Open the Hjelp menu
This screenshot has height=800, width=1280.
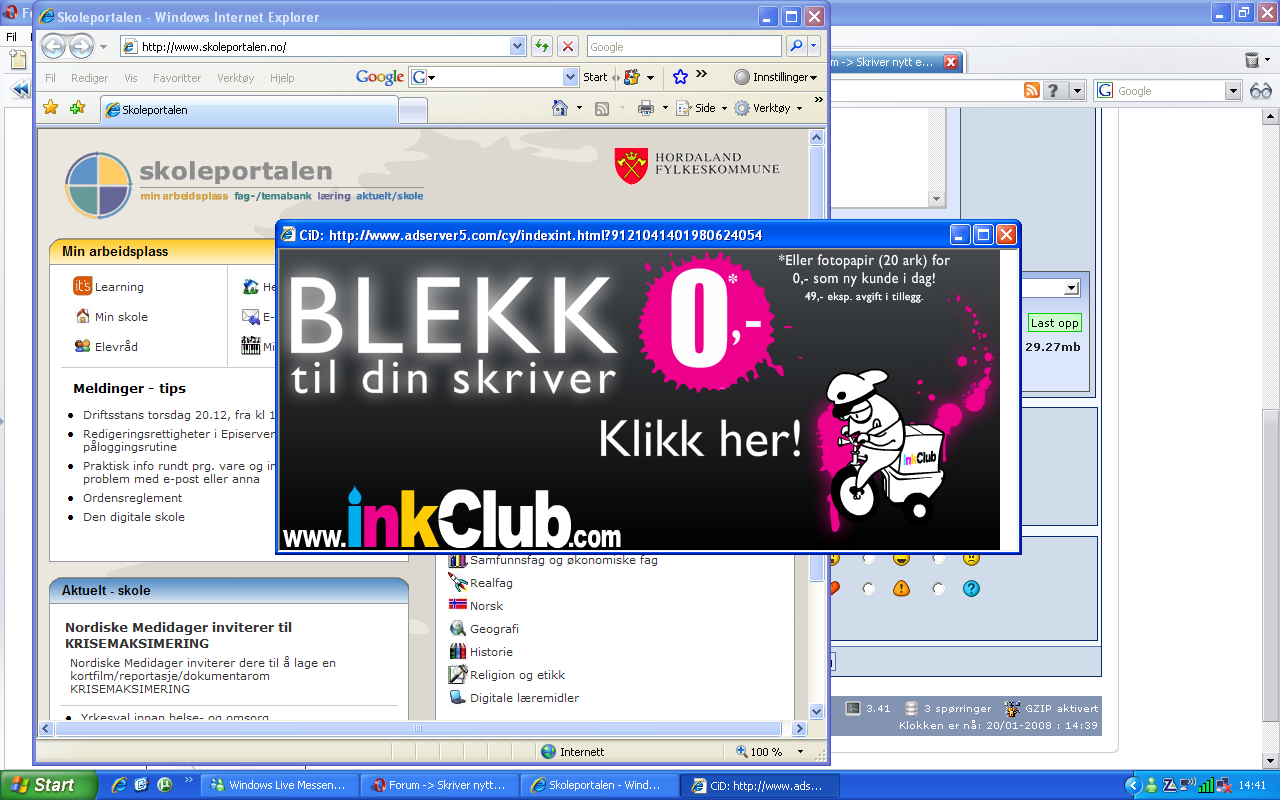tap(282, 78)
